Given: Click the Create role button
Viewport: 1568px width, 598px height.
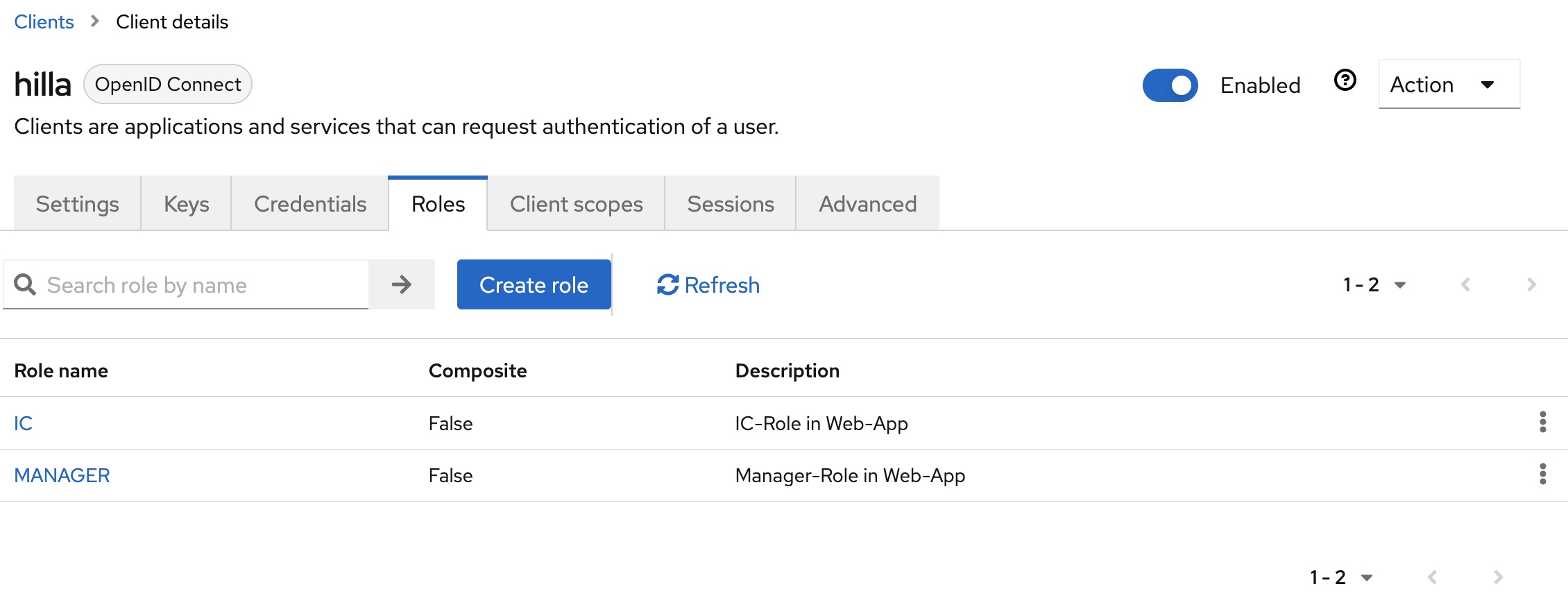Looking at the screenshot, I should (534, 284).
